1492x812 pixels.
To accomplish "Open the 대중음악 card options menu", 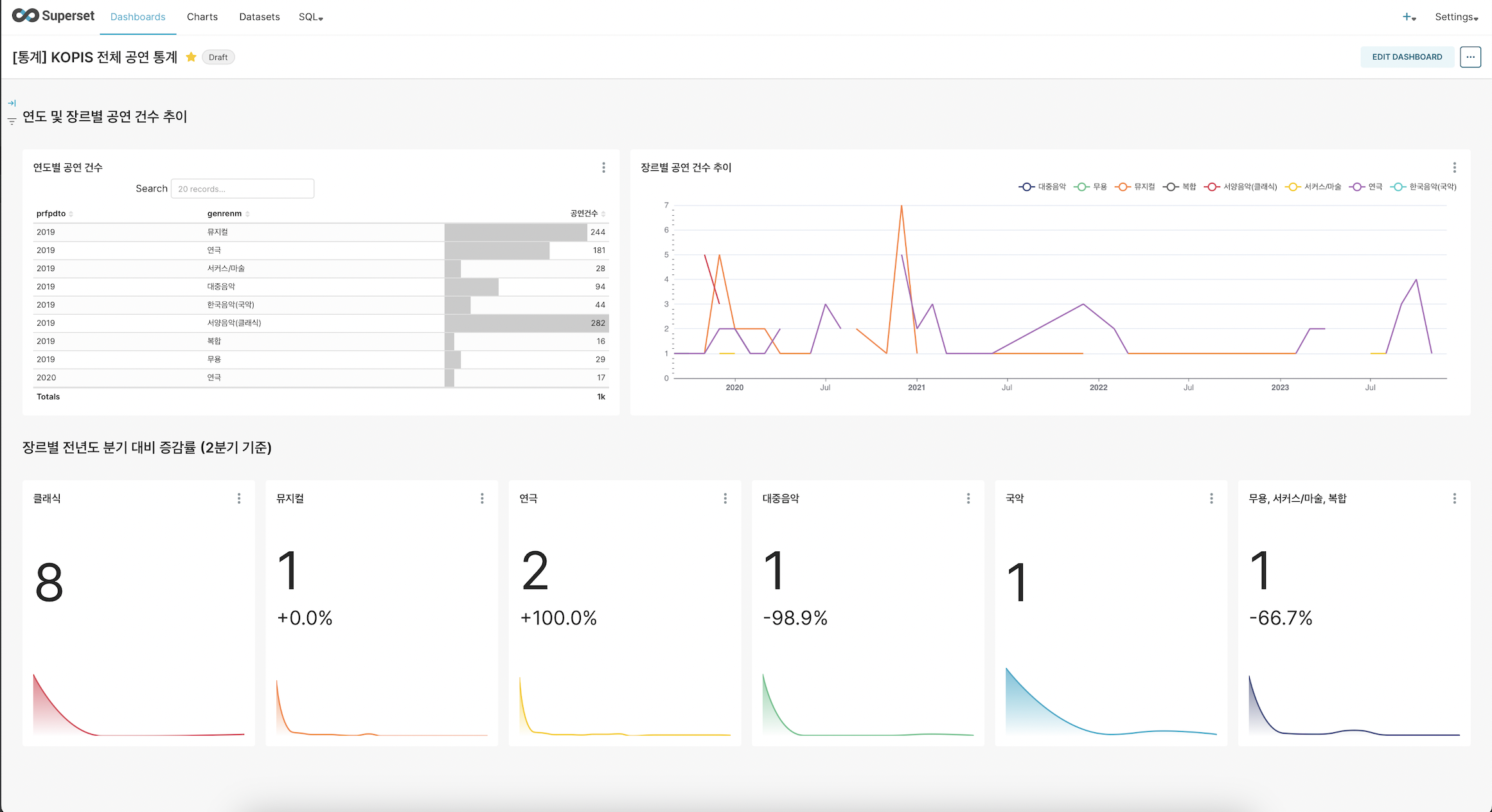I will [x=968, y=499].
